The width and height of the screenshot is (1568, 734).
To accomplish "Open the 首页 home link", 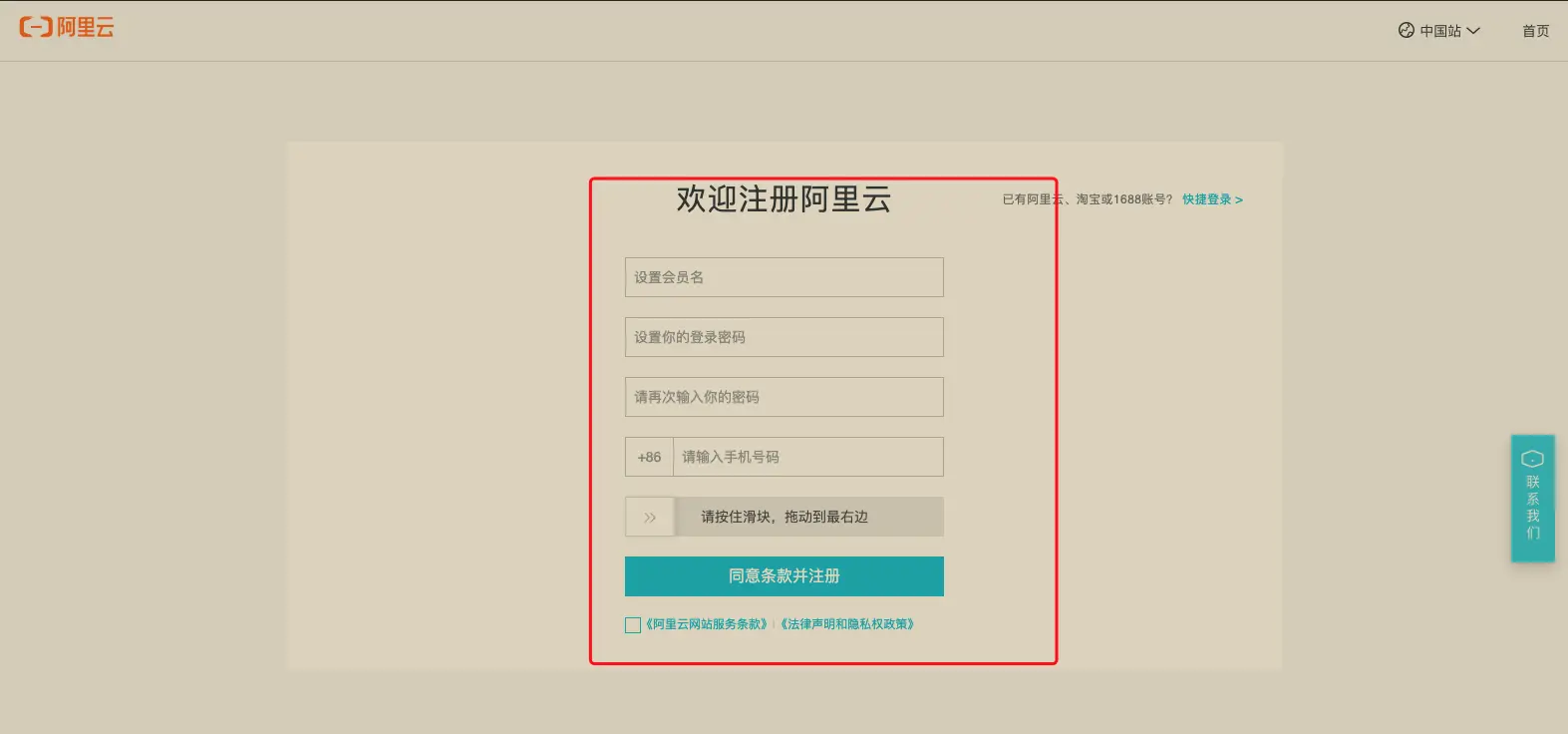I will coord(1535,31).
